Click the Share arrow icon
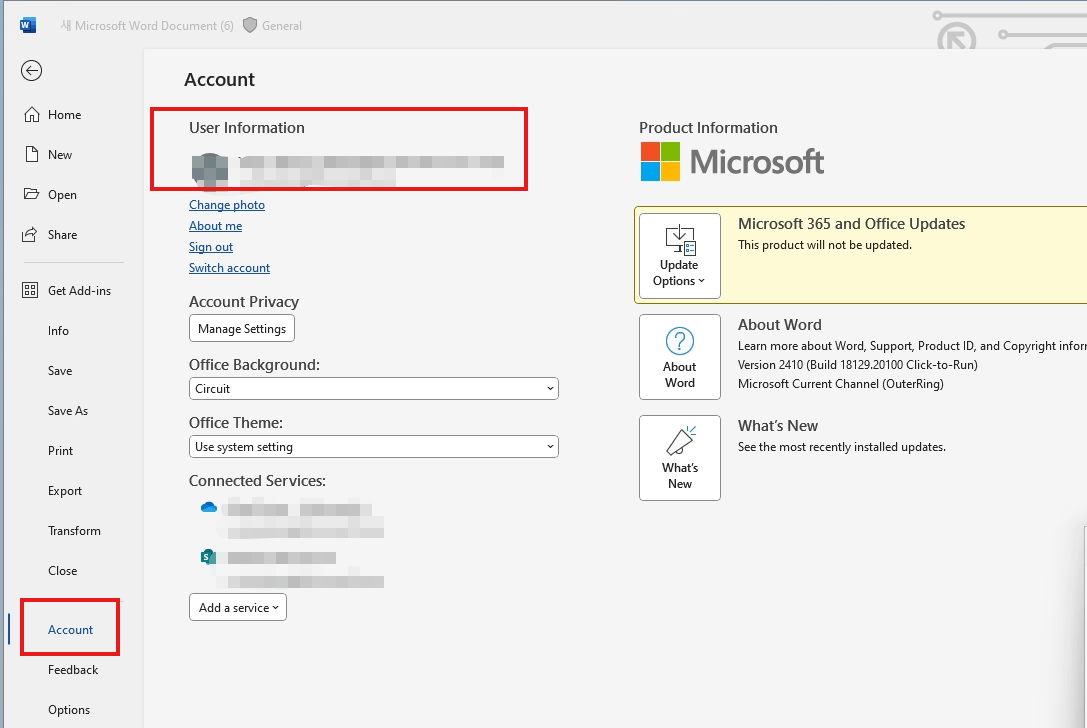Screen dimensions: 1087x728 (30, 234)
